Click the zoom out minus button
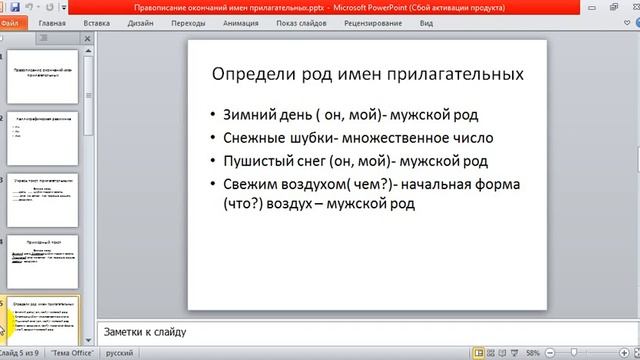The width and height of the screenshot is (640, 360). pyautogui.click(x=550, y=353)
